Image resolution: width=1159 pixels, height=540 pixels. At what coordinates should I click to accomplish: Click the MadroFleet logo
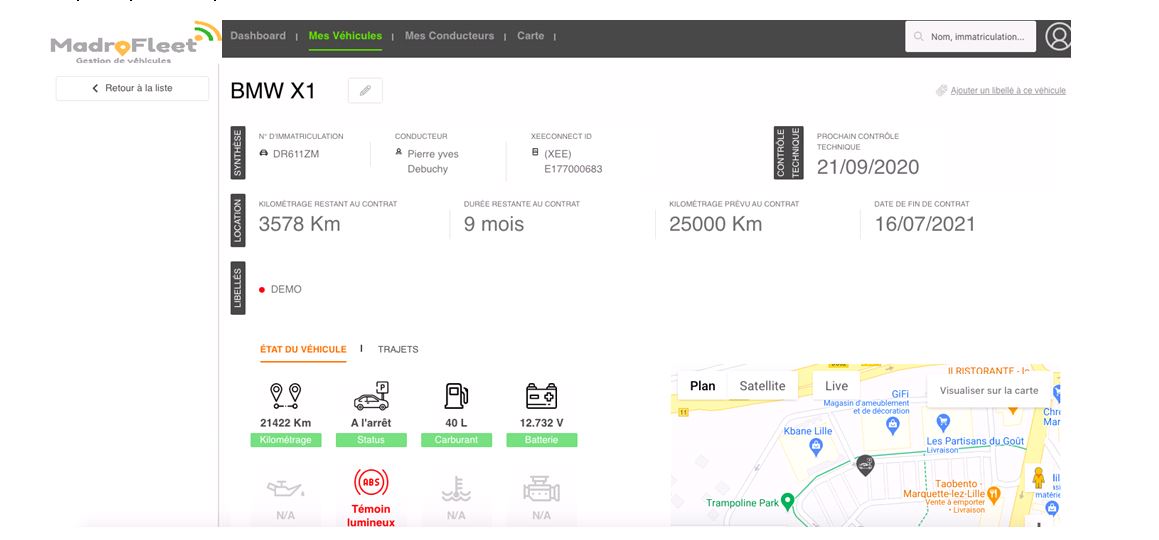pos(136,43)
